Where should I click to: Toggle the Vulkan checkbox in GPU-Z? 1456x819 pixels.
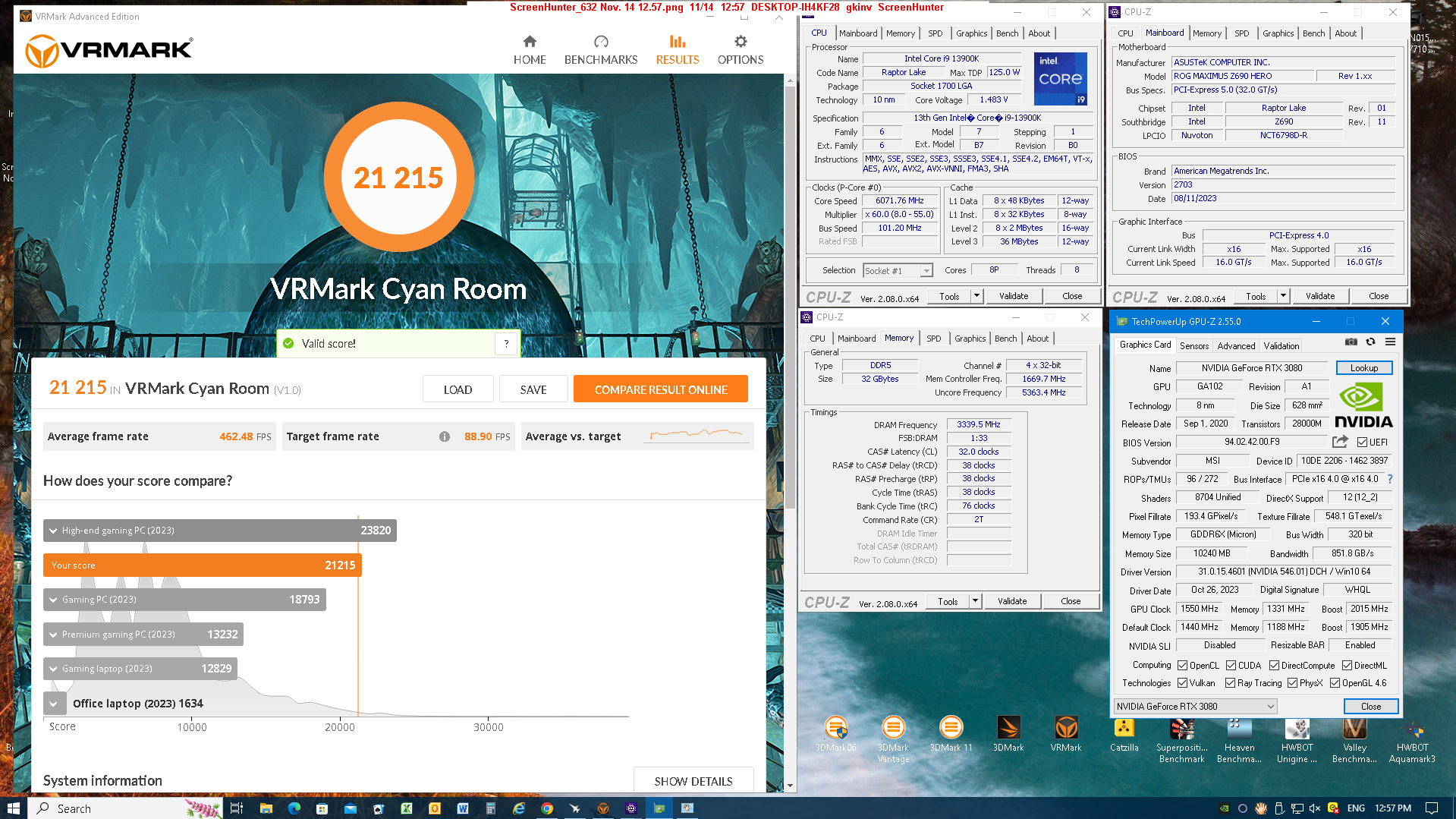1182,683
